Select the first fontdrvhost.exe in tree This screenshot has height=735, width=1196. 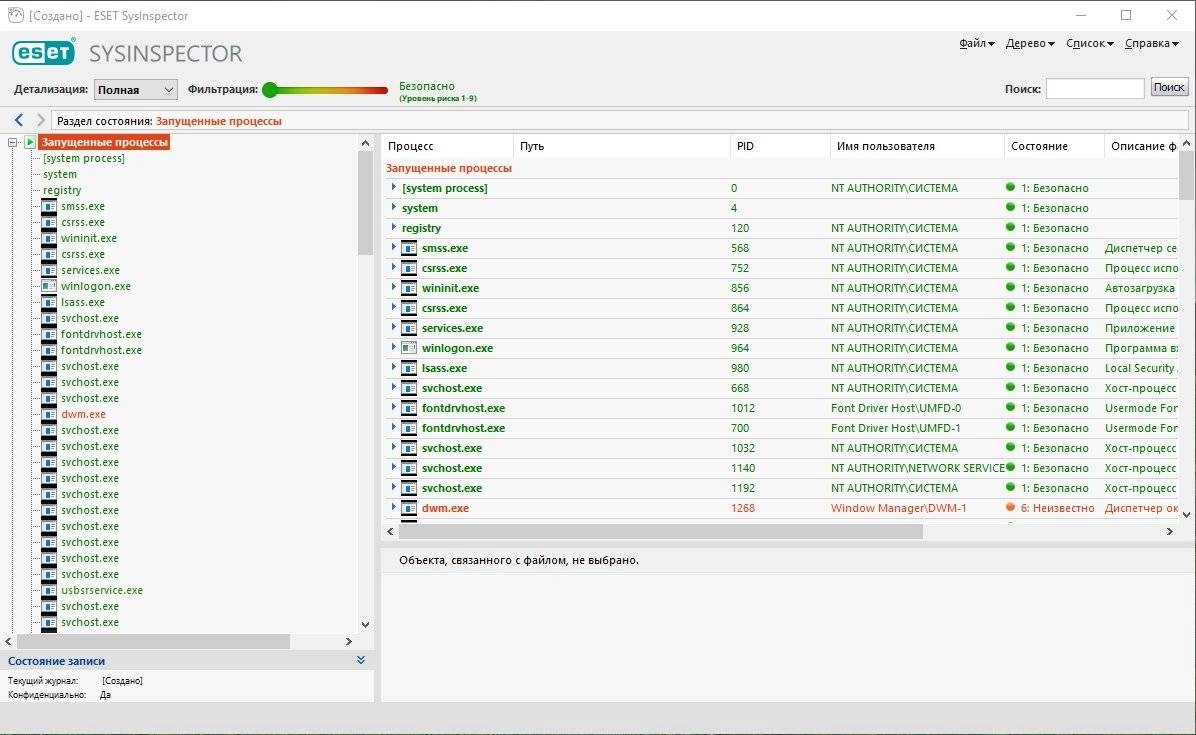[101, 334]
